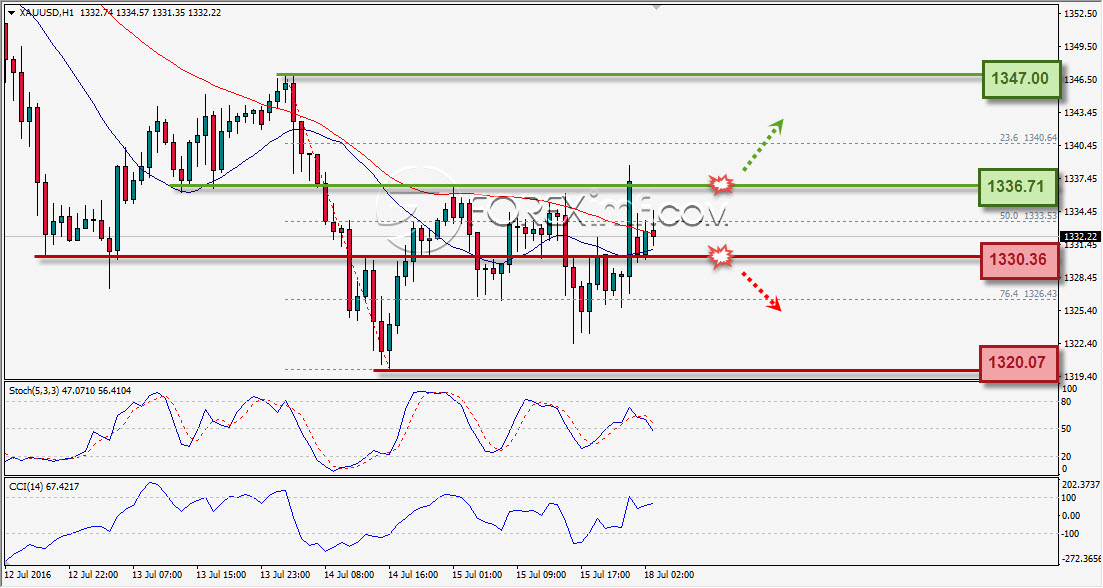The image size is (1103, 588).
Task: Click price axis value 1337.45
Action: 1080,179
